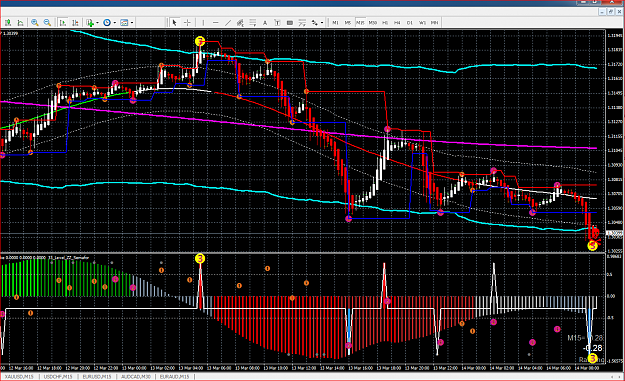
Task: Zoom in on the chart
Action: tap(35, 23)
